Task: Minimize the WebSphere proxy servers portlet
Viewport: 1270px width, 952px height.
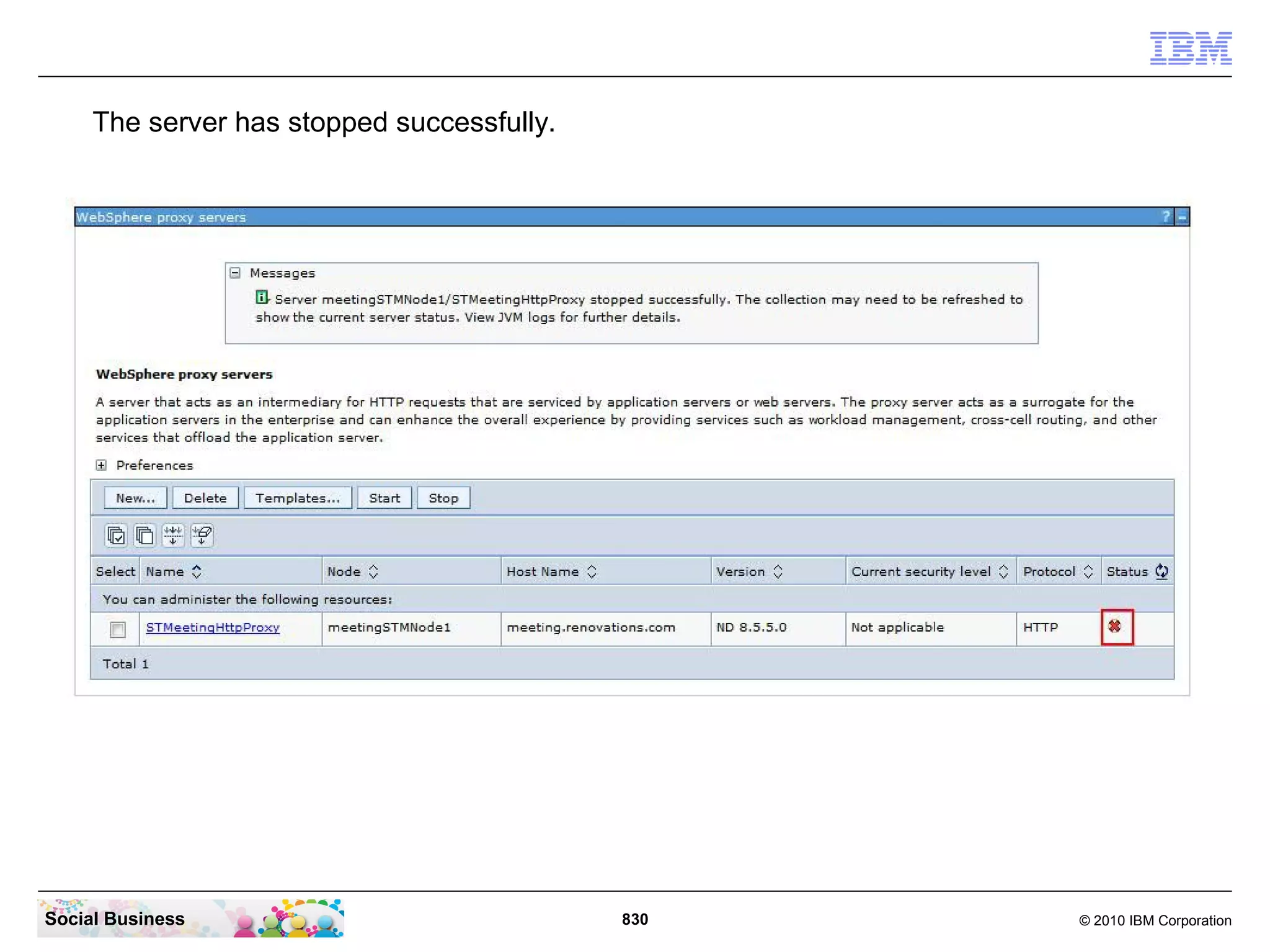Action: click(x=1182, y=218)
